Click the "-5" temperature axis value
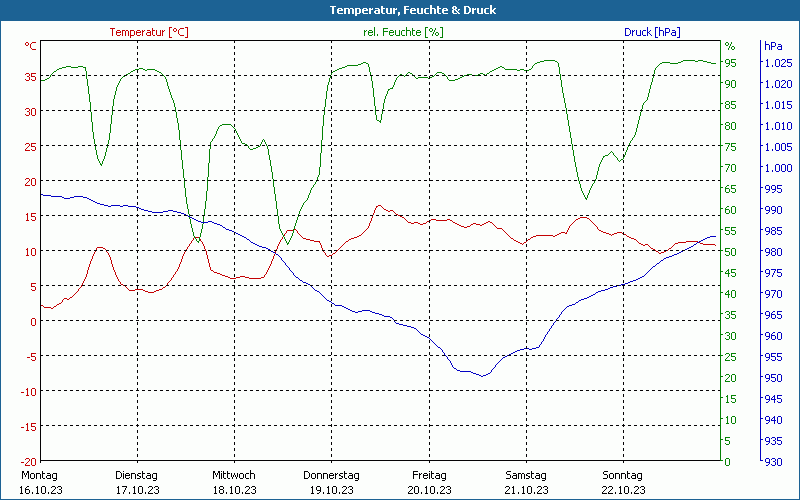The width and height of the screenshot is (800, 500). pyautogui.click(x=30, y=357)
